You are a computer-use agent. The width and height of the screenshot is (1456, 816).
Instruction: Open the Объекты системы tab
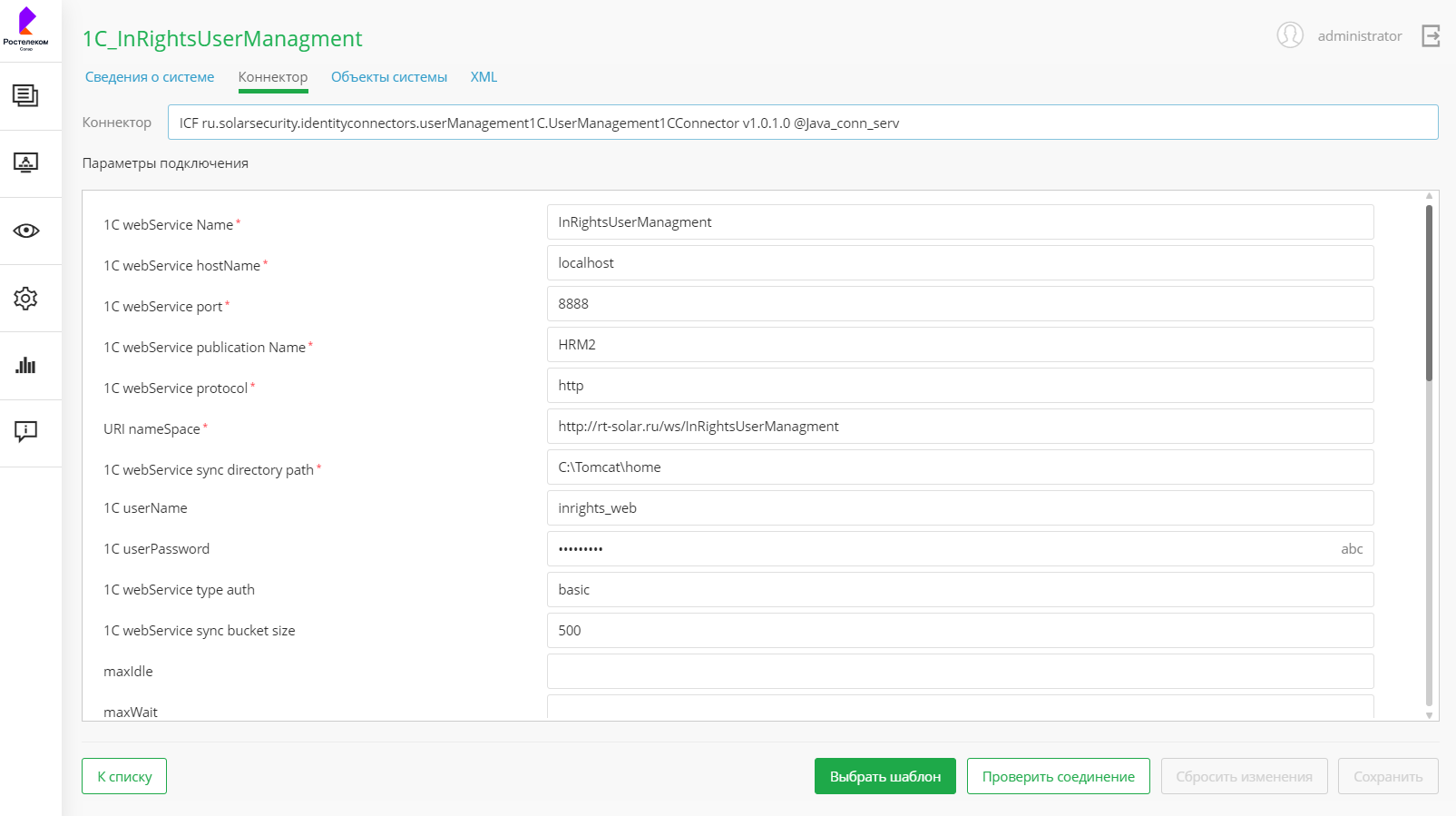(x=388, y=77)
